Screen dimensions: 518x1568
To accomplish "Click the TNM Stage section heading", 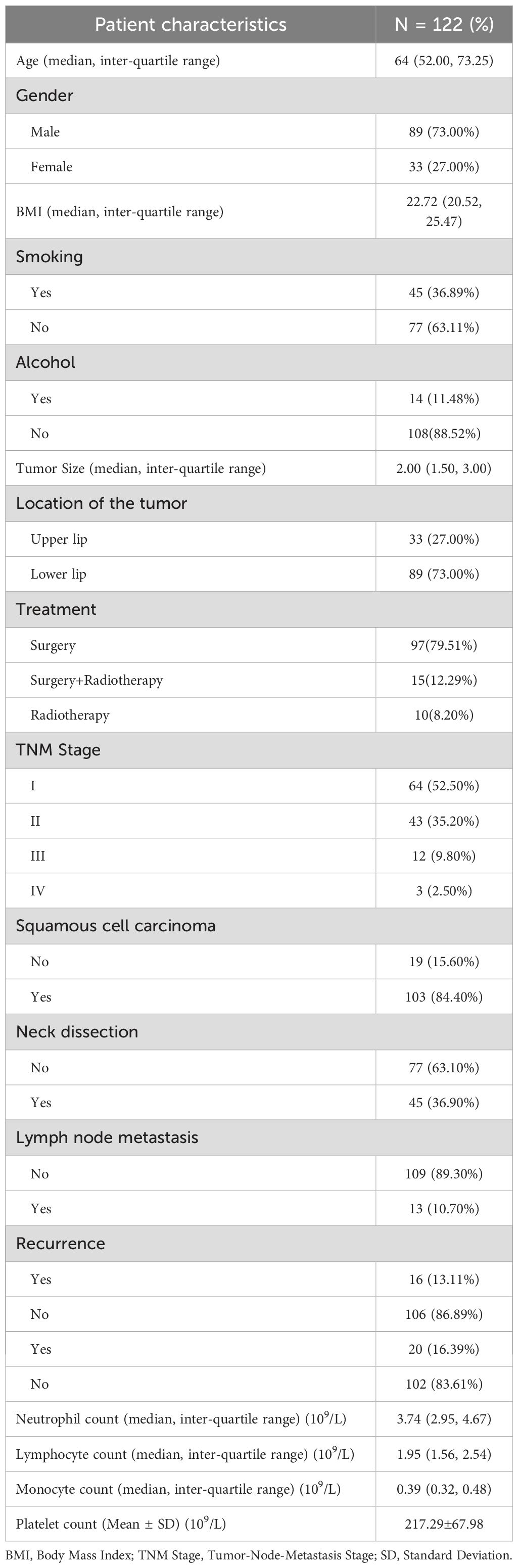I will [58, 750].
